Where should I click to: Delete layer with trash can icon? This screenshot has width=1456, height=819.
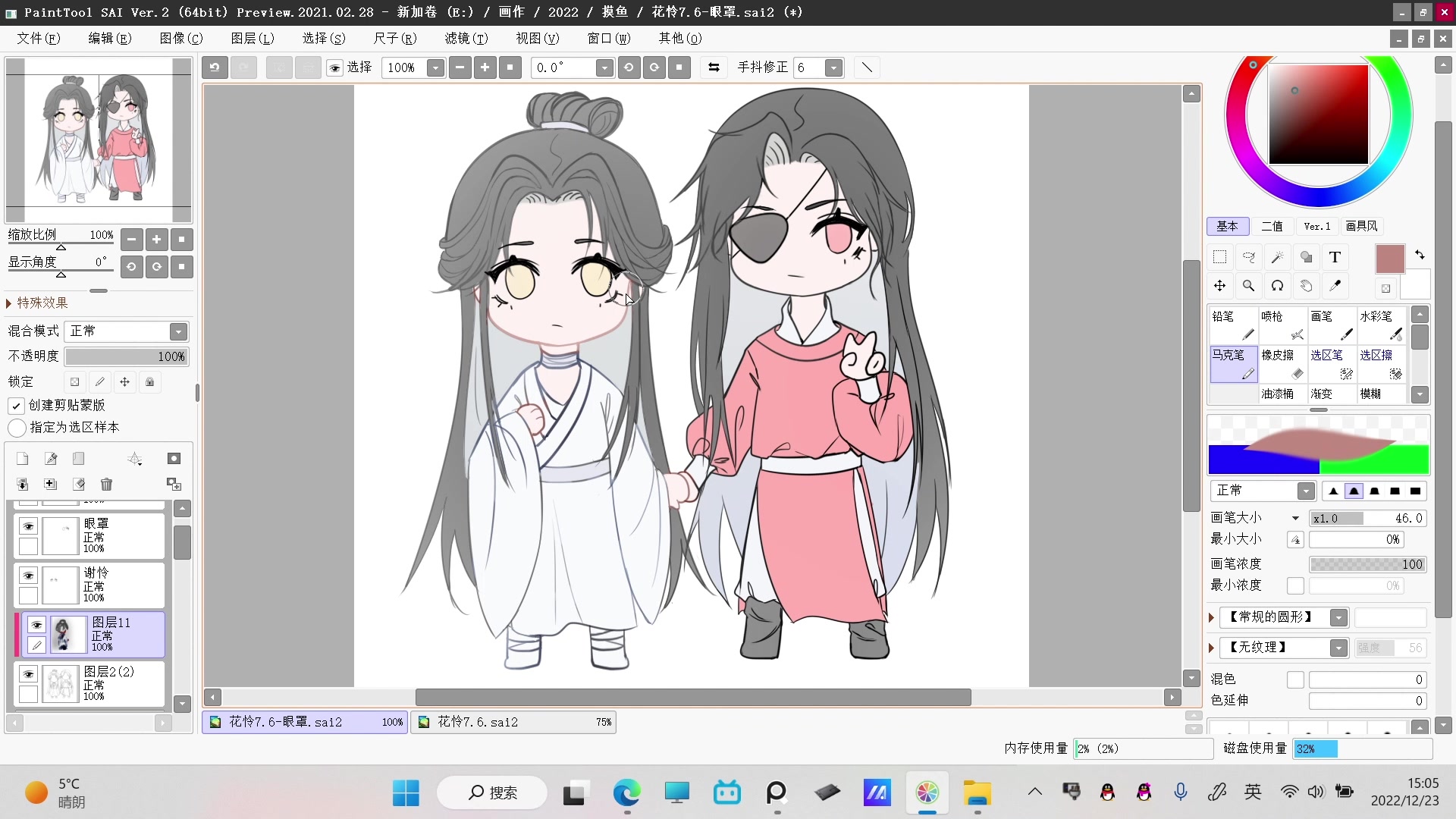(106, 484)
